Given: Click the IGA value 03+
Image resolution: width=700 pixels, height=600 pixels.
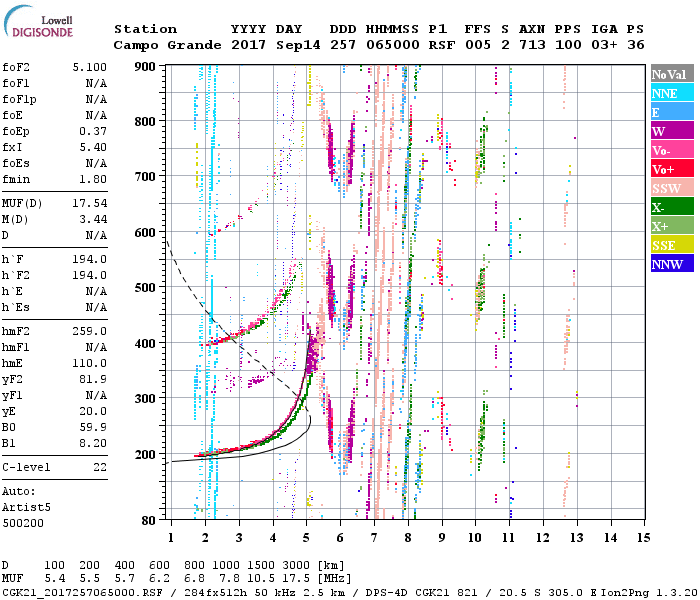Looking at the screenshot, I should pyautogui.click(x=604, y=45).
